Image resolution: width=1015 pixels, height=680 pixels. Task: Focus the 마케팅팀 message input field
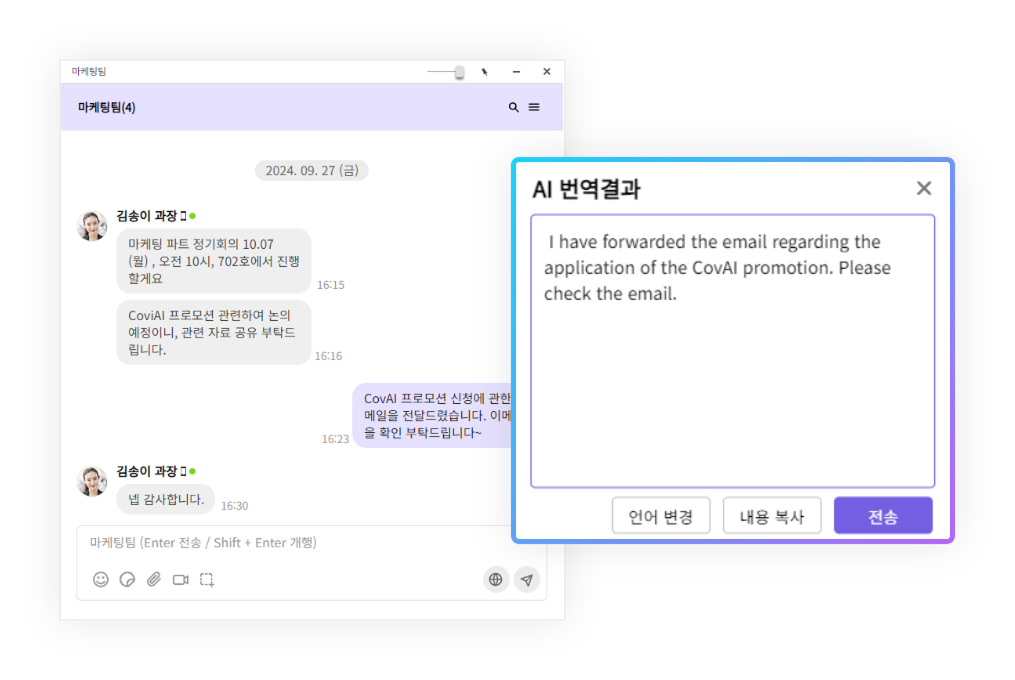(x=300, y=543)
